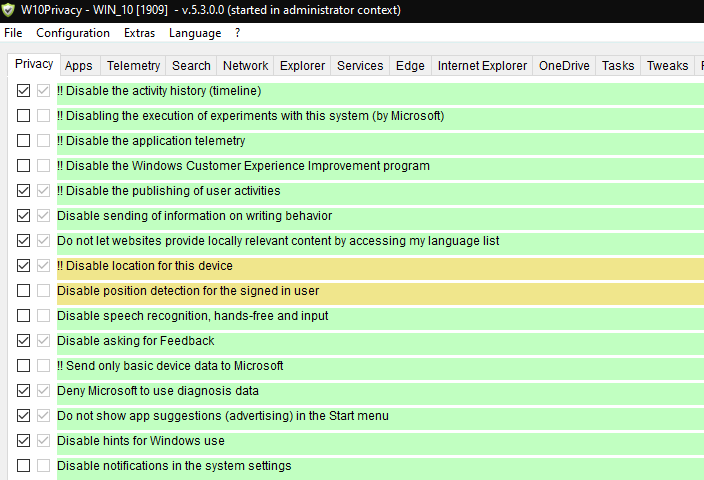Uncheck Deny Microsoft to use diagnosis data
Viewport: 704px width, 480px height.
pyautogui.click(x=23, y=391)
